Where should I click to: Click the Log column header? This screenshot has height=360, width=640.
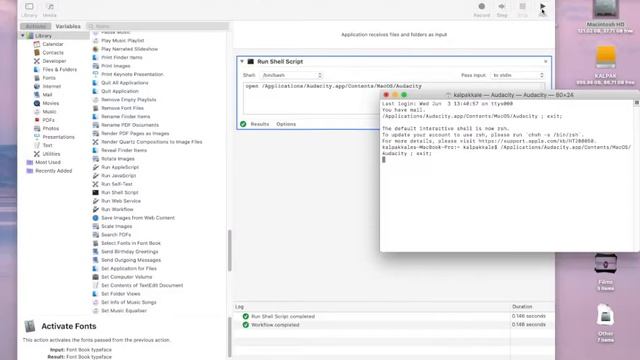tap(239, 307)
